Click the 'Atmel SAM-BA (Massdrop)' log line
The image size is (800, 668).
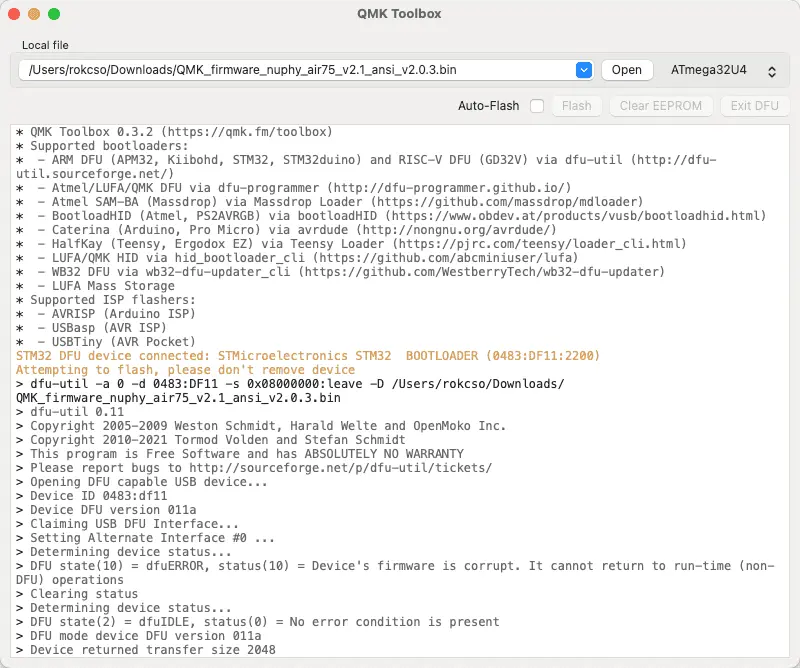(x=330, y=202)
